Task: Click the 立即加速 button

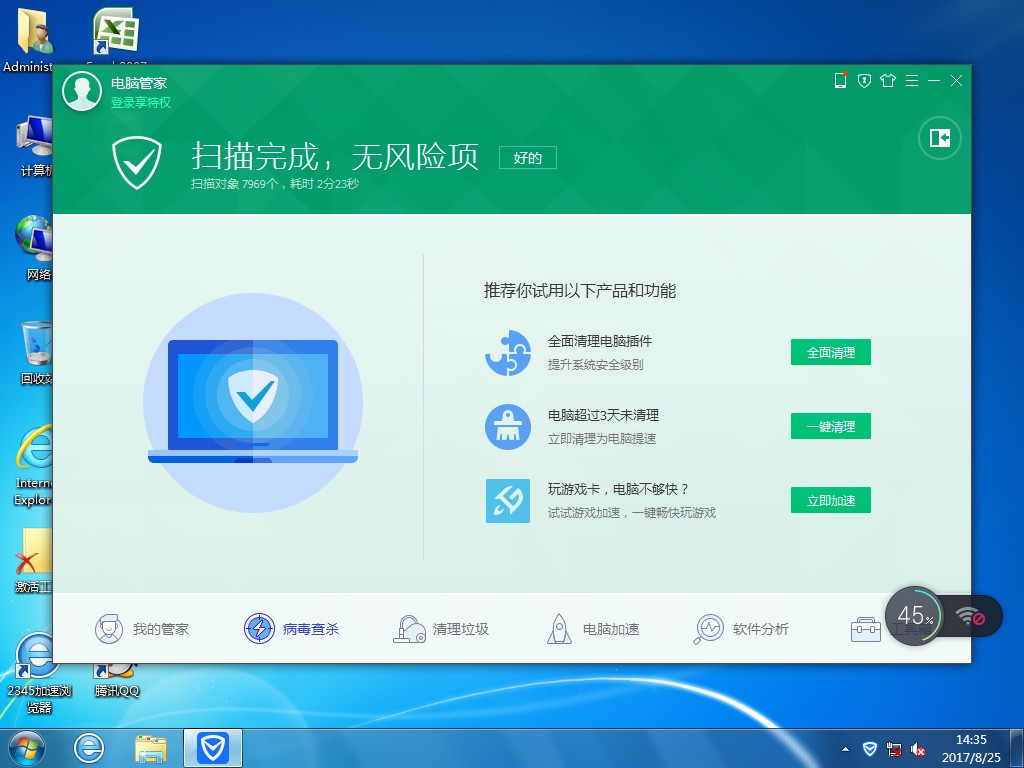Action: (831, 500)
